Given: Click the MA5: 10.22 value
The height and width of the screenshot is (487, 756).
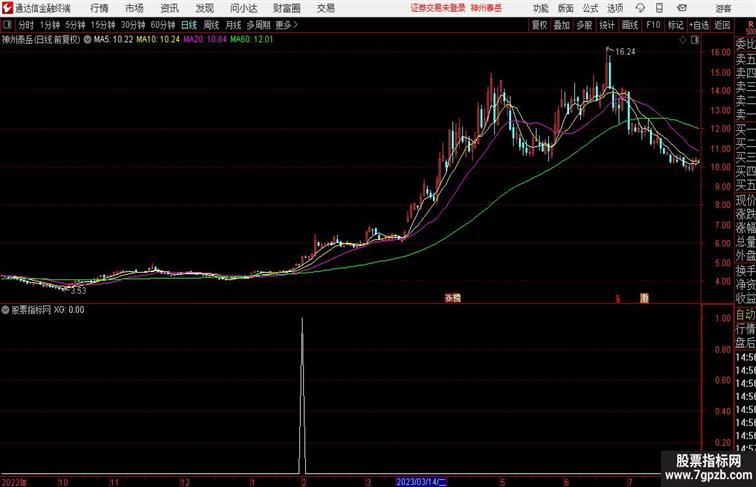Looking at the screenshot, I should (x=113, y=40).
